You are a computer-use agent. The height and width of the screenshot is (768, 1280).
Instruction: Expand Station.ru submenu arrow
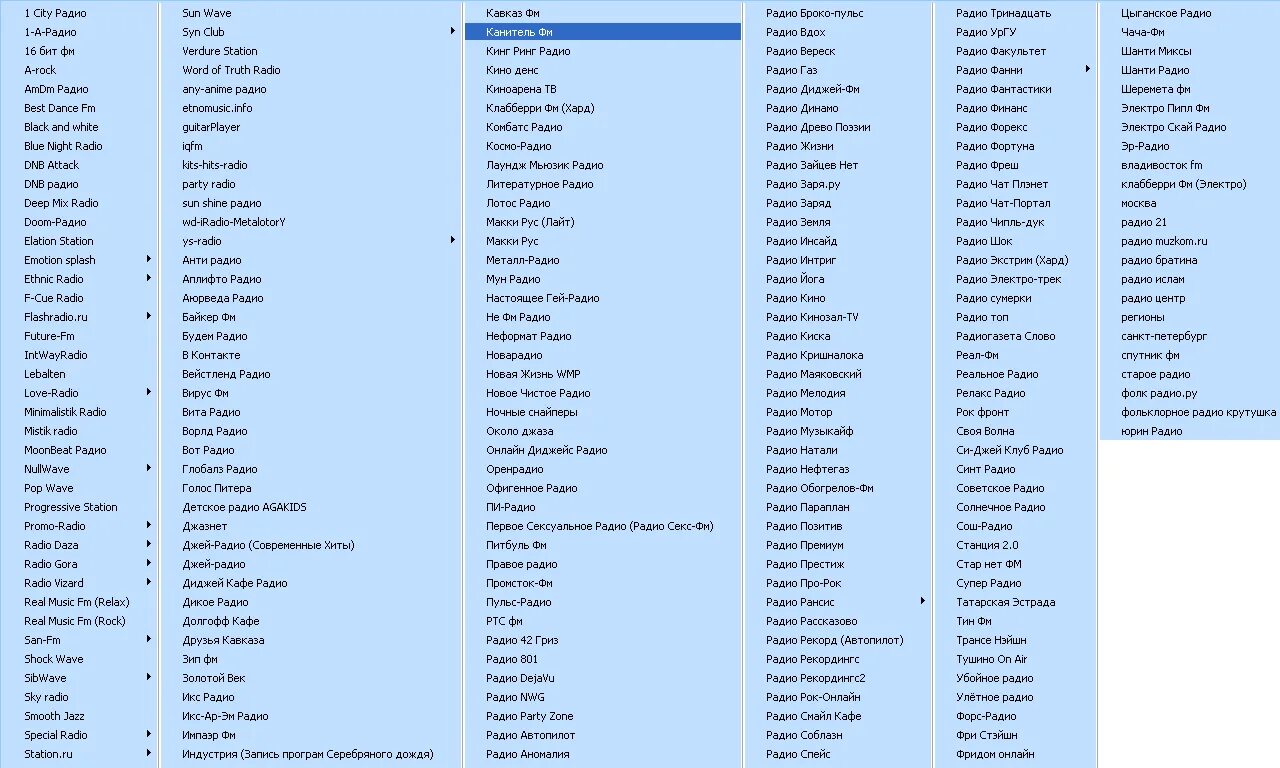tap(149, 754)
